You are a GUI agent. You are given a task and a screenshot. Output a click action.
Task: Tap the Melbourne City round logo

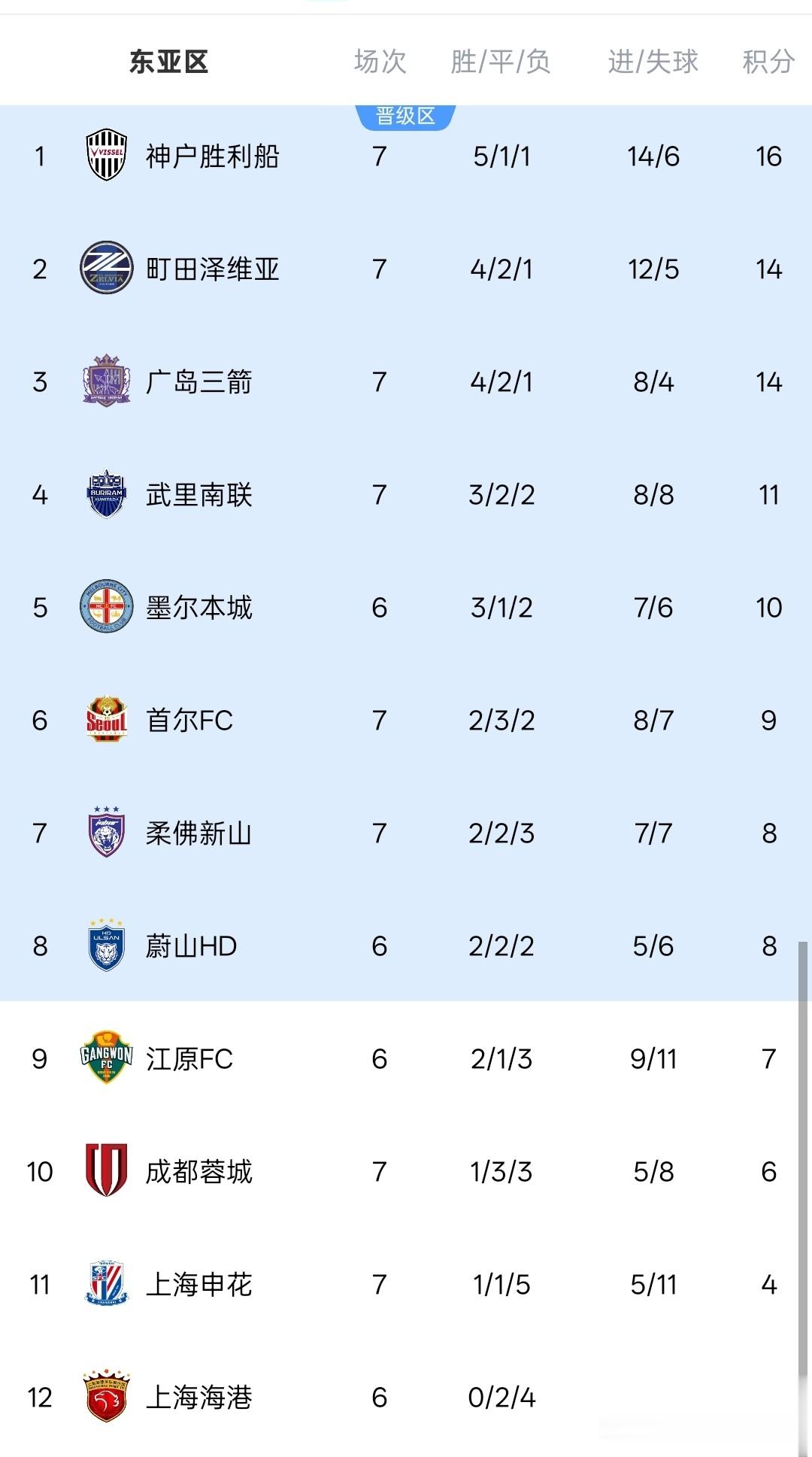[106, 607]
